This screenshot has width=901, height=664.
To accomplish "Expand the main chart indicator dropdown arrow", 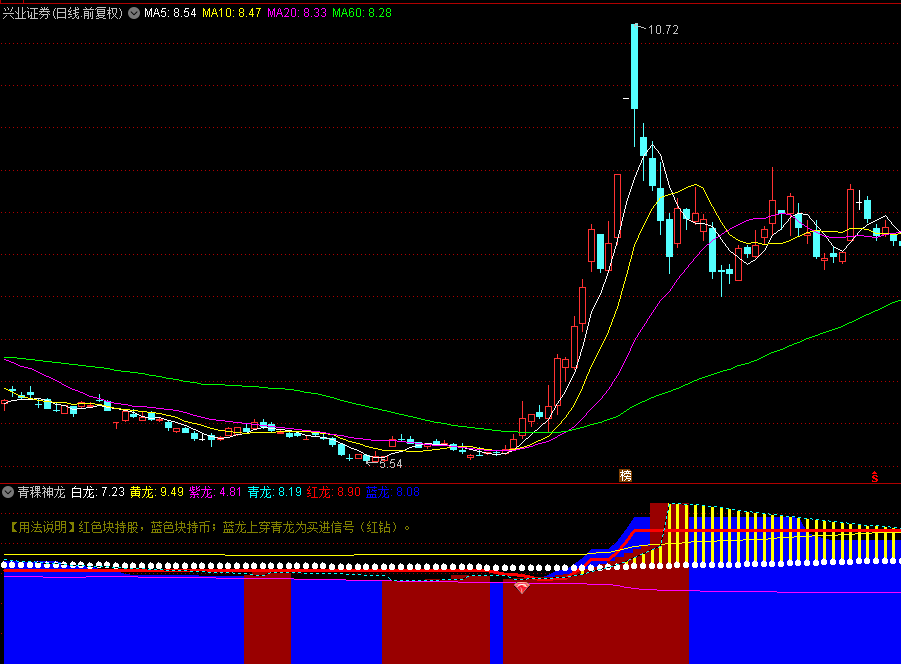I will coord(134,13).
